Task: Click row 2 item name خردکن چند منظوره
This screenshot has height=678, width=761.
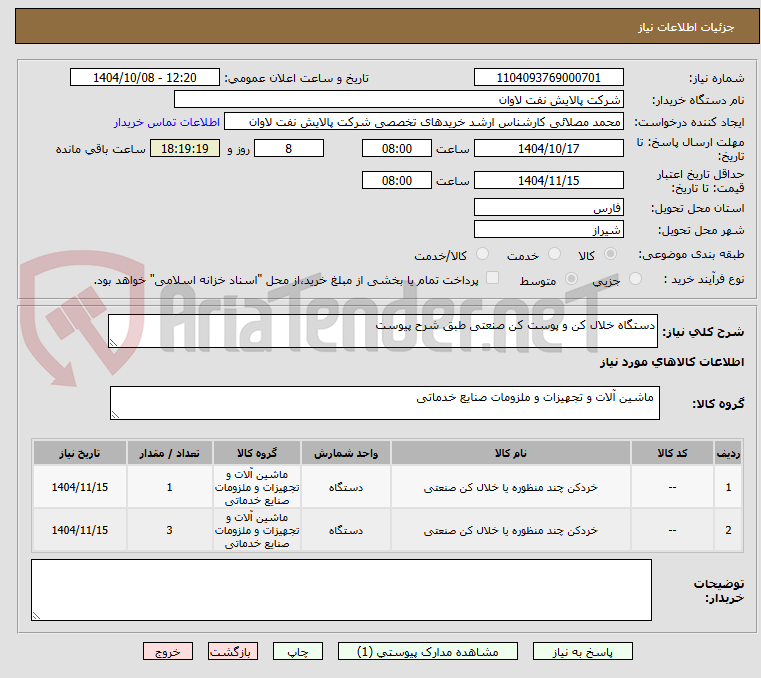Action: coord(511,530)
